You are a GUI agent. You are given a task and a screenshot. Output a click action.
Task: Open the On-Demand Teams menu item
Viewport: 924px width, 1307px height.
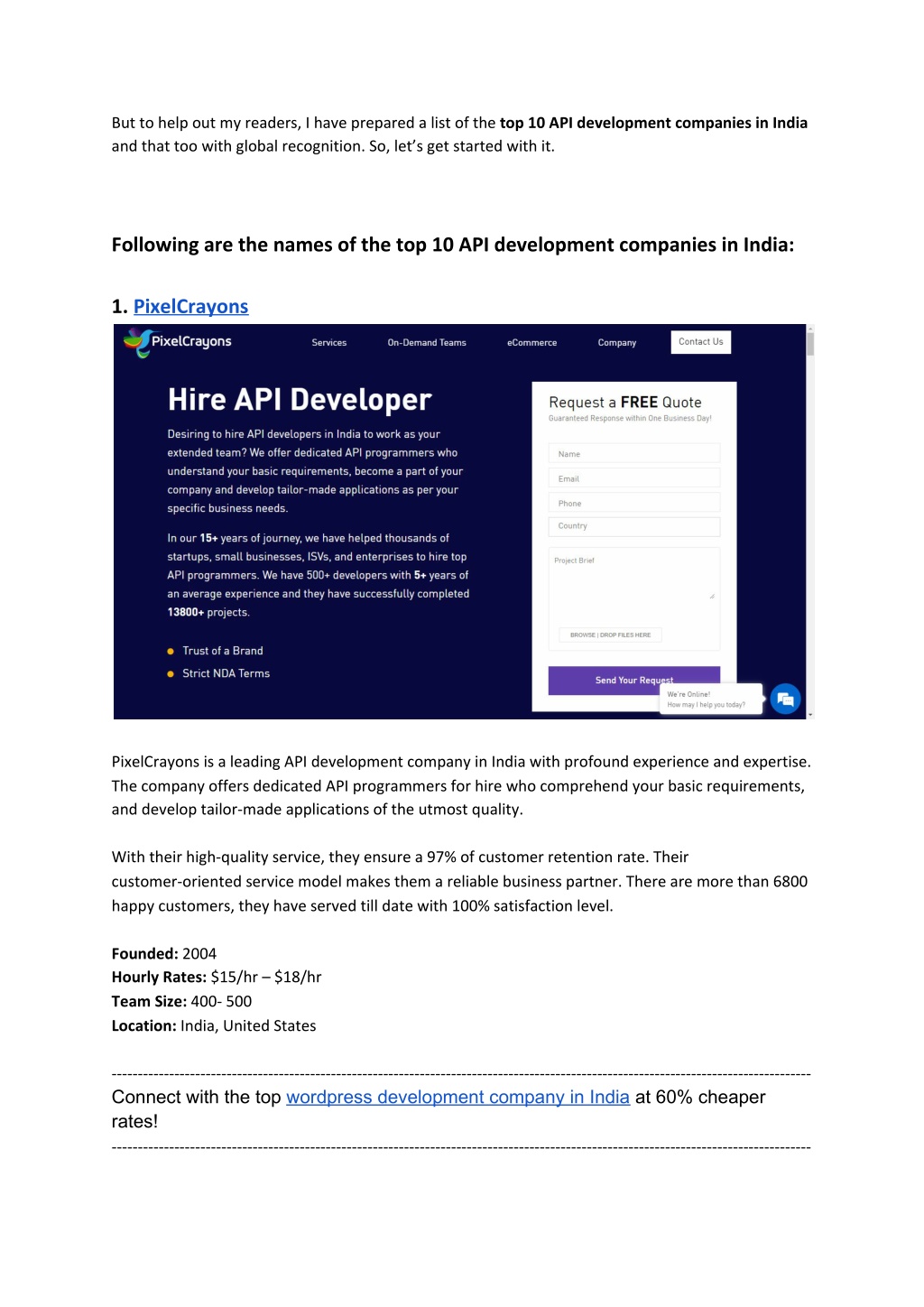pos(427,343)
